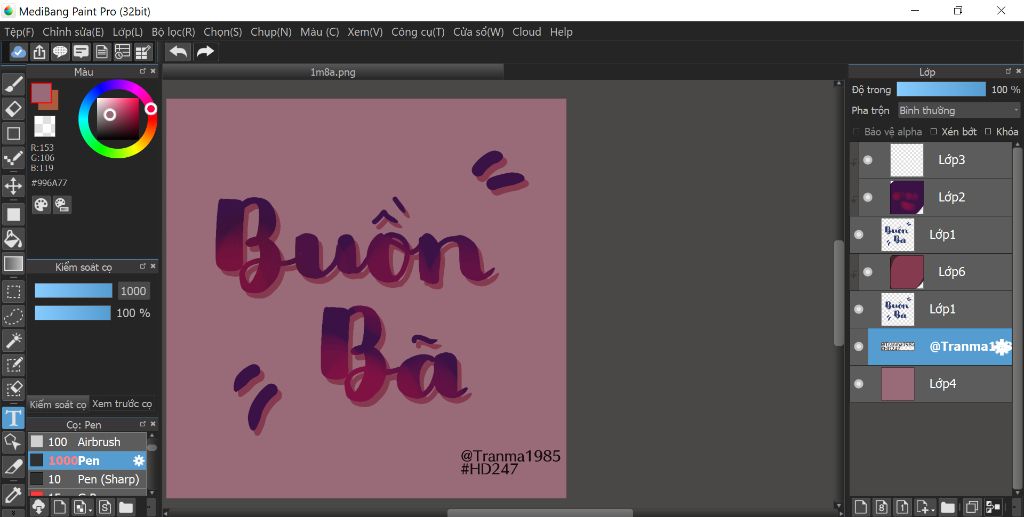Image resolution: width=1024 pixels, height=517 pixels.
Task: Add a new layer folder
Action: pos(948,507)
